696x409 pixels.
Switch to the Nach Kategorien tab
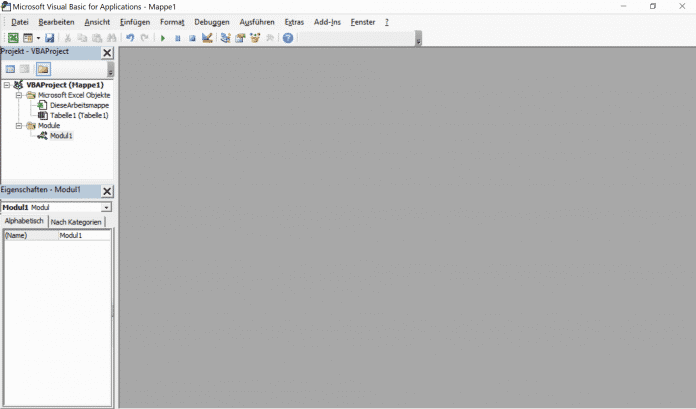coord(77,221)
